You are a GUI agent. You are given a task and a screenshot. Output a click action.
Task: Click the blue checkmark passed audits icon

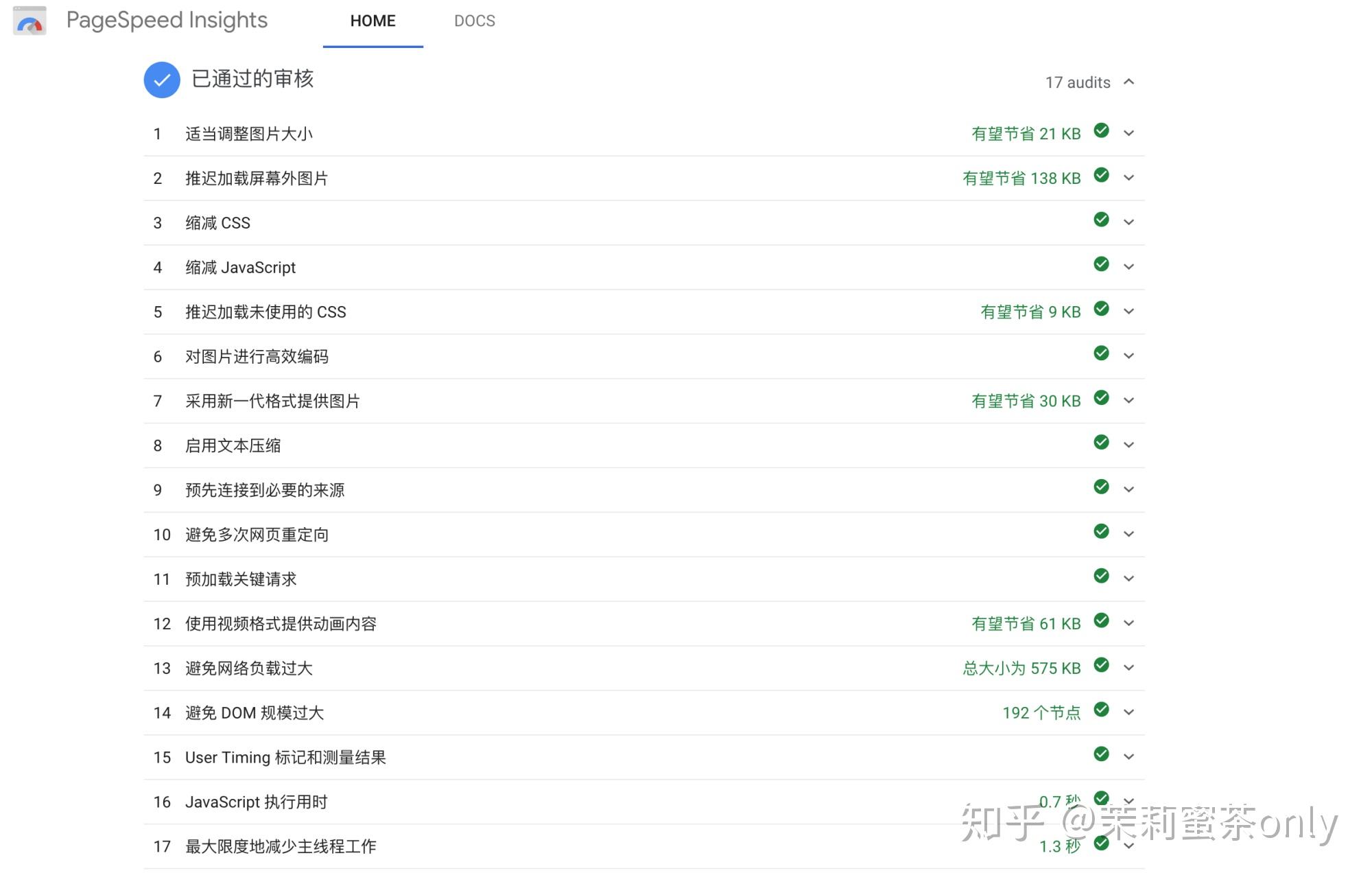(x=162, y=80)
